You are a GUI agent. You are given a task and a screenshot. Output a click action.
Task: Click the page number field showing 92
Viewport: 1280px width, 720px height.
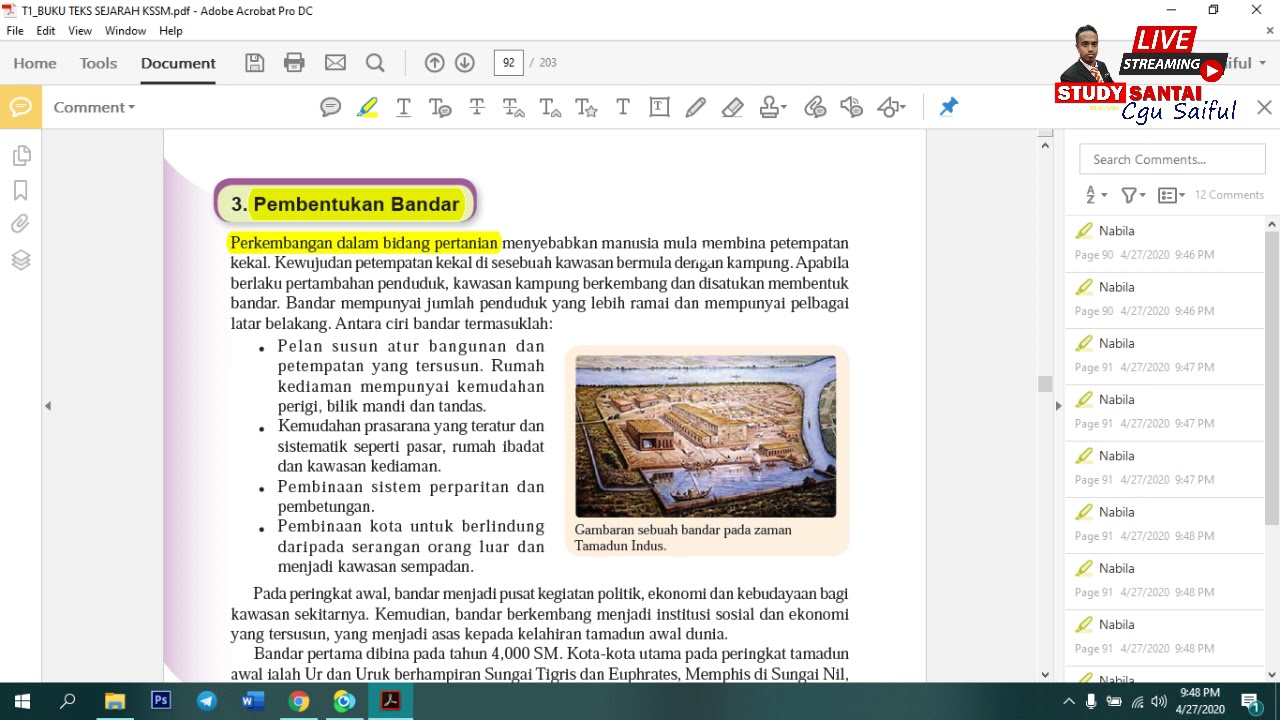[x=508, y=63]
